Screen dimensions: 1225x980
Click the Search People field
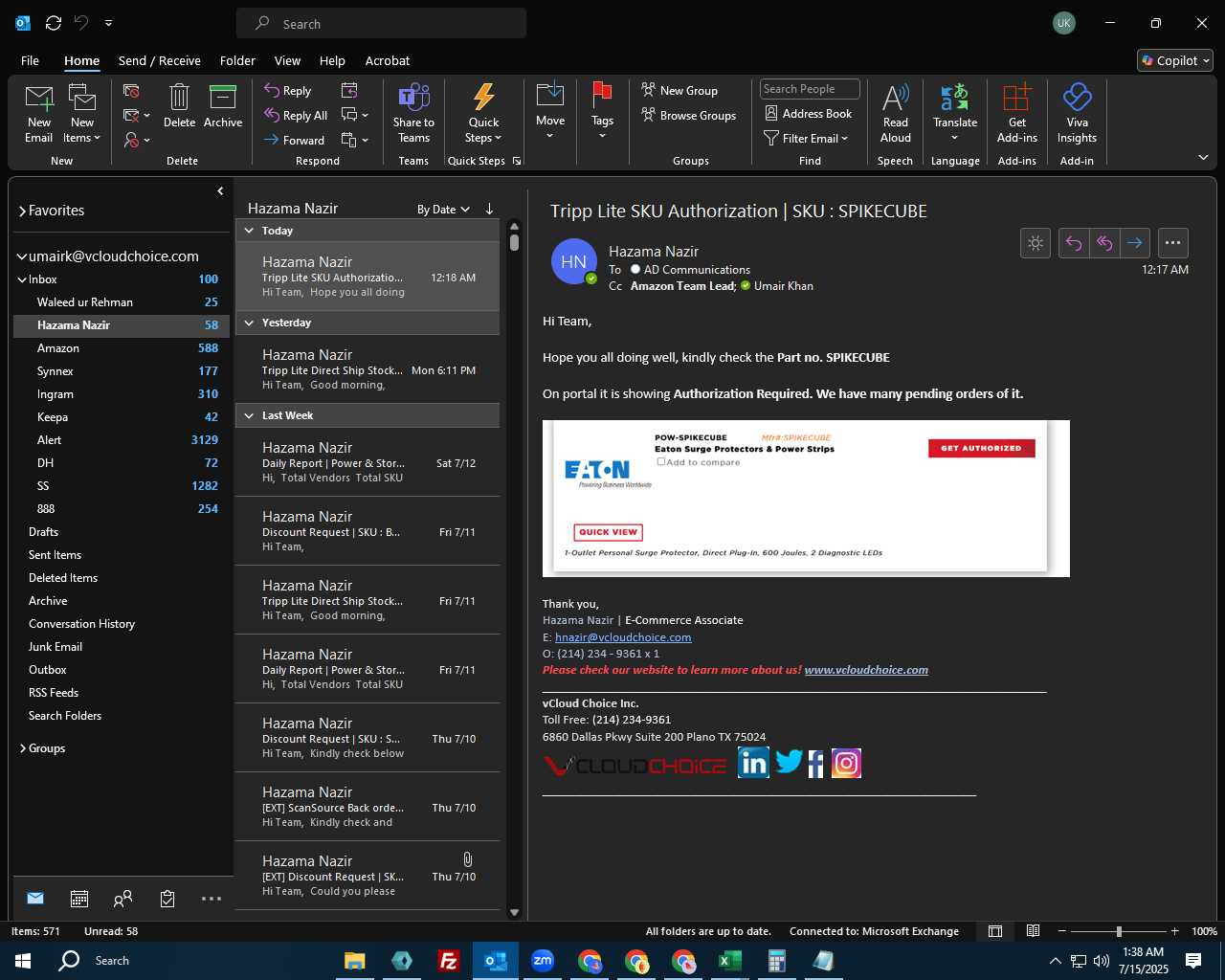pos(811,89)
